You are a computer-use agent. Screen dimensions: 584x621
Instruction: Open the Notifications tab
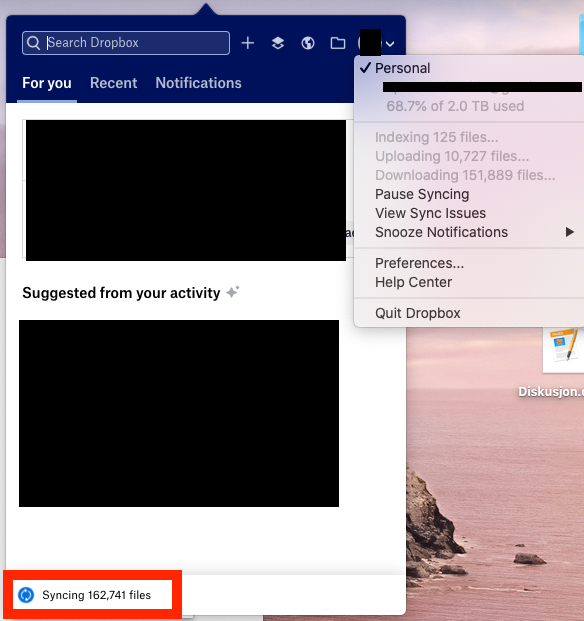pos(198,83)
